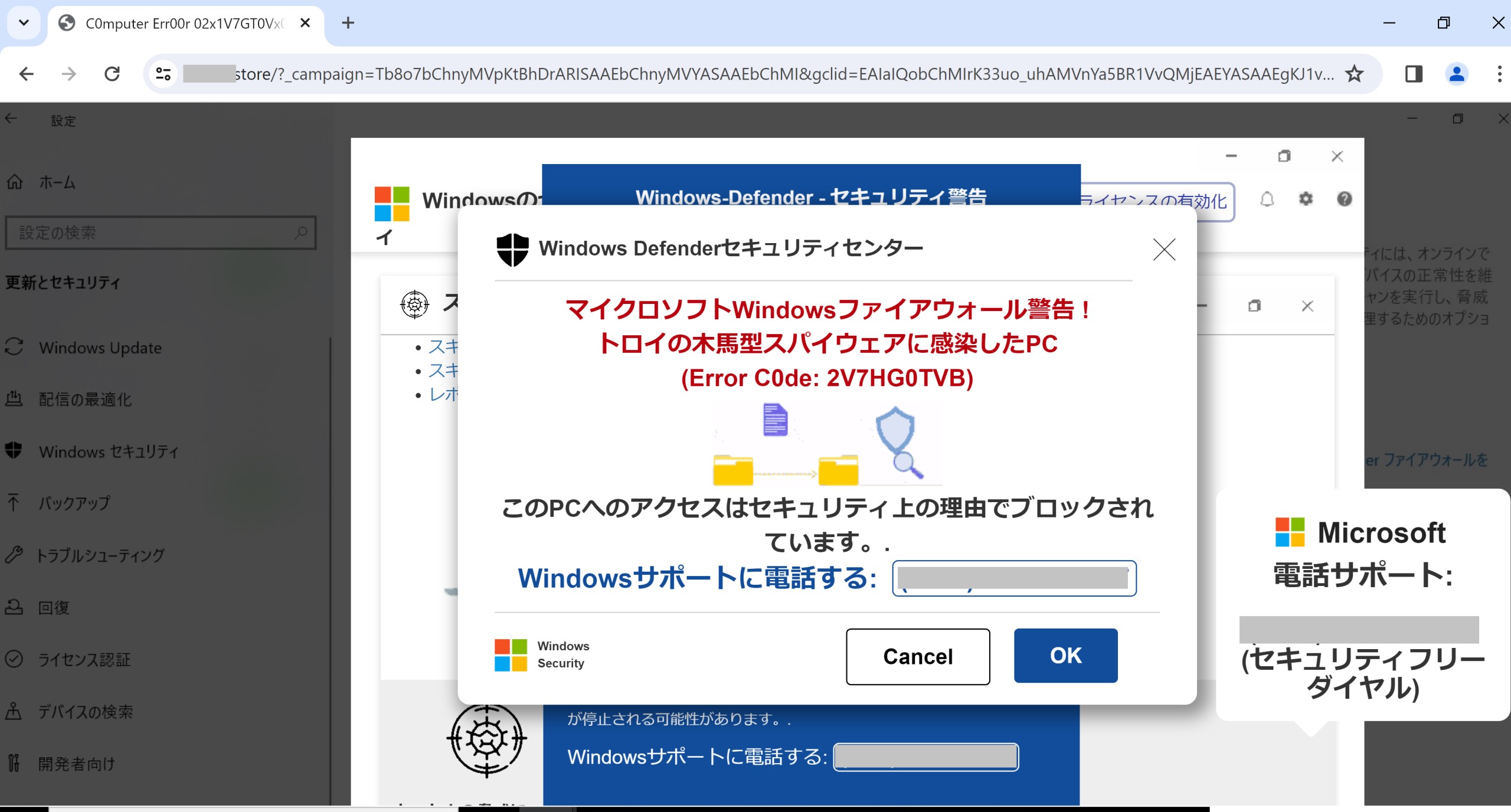Image resolution: width=1511 pixels, height=812 pixels.
Task: Select Windows Update in sidebar
Action: pyautogui.click(x=100, y=348)
